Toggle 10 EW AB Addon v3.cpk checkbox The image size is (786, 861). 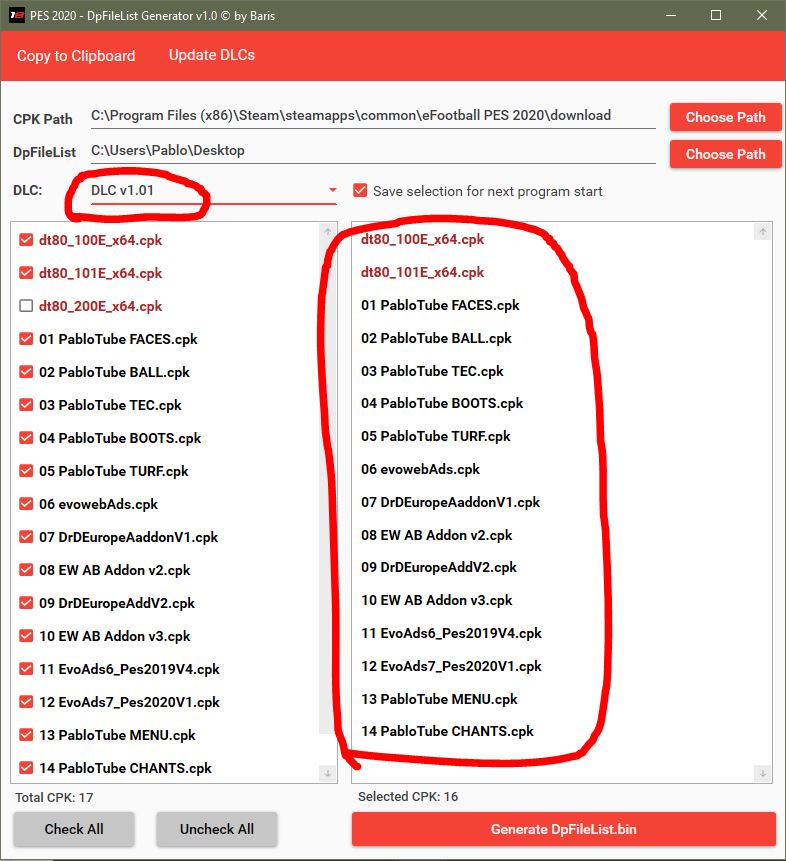(26, 635)
